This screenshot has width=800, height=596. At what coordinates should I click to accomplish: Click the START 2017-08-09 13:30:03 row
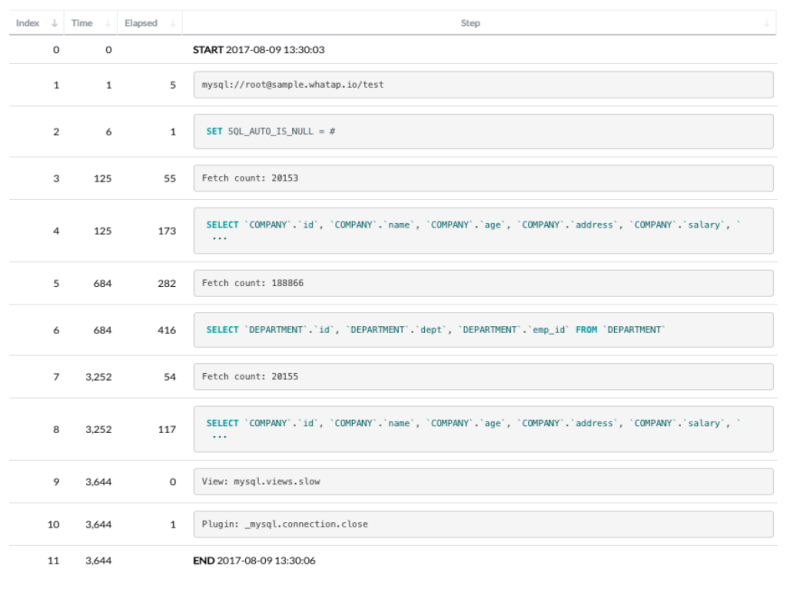pyautogui.click(x=258, y=49)
